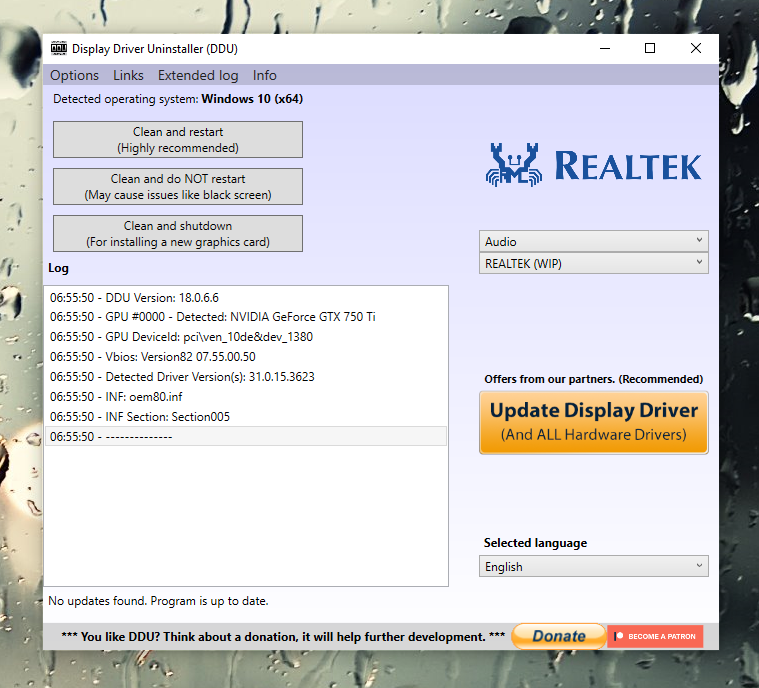This screenshot has width=759, height=688.
Task: Expand the English language dropdown
Action: pyautogui.click(x=593, y=566)
